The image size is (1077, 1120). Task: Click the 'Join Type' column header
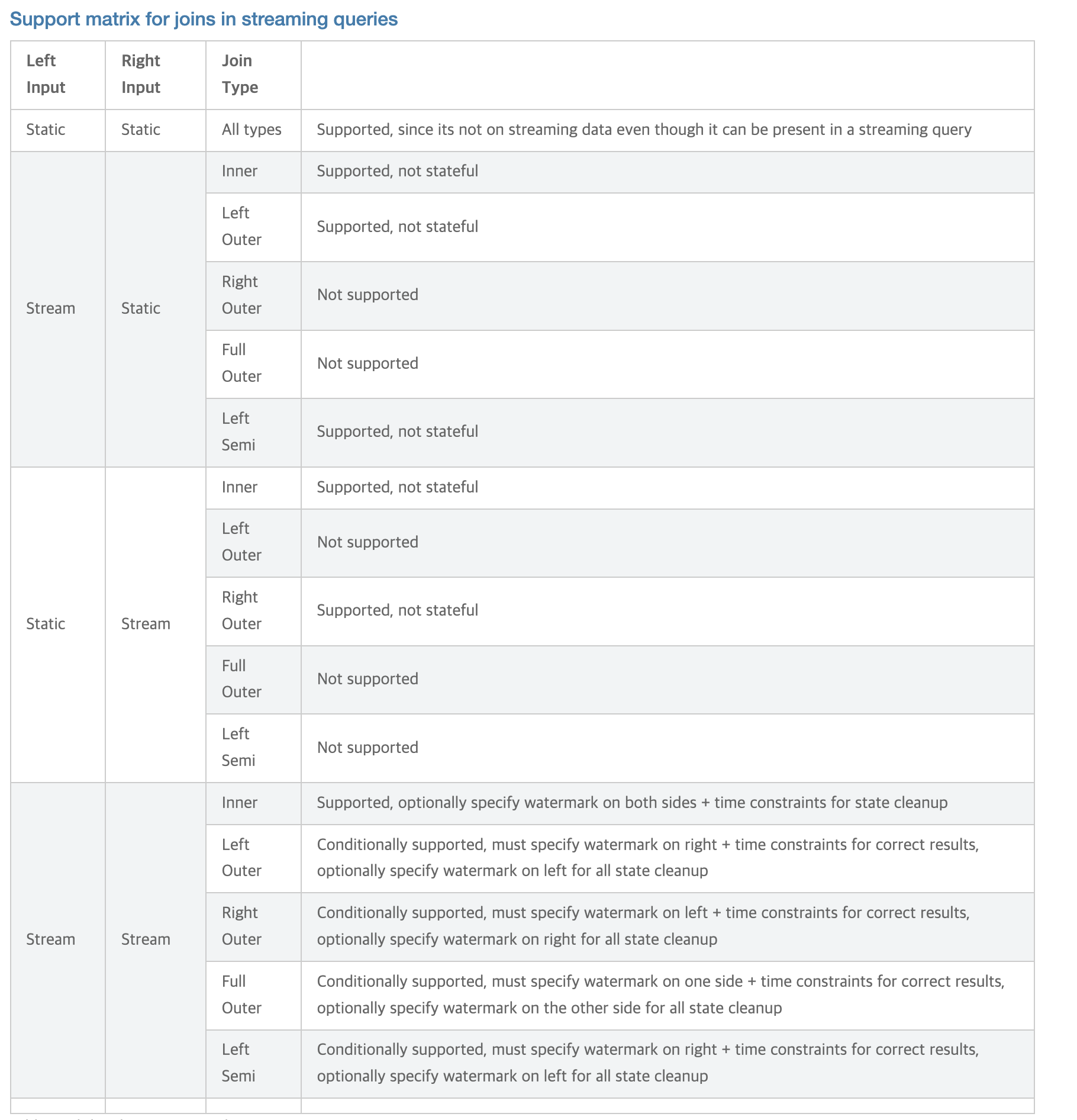[x=240, y=74]
